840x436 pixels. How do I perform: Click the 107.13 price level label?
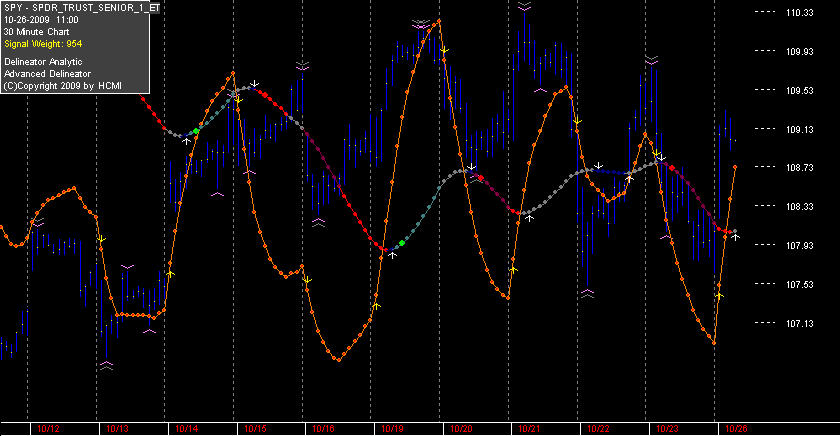click(x=799, y=324)
